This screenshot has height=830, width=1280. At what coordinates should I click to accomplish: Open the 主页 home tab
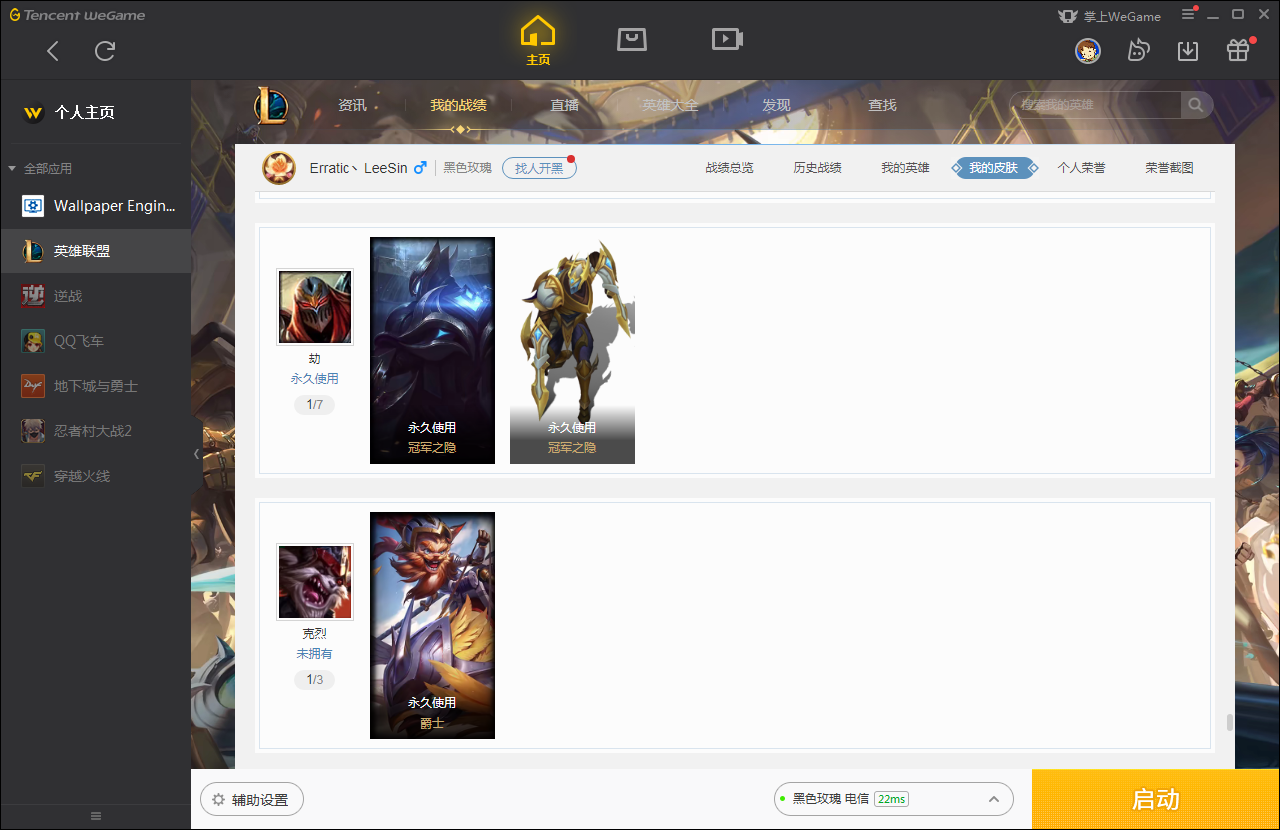point(538,41)
